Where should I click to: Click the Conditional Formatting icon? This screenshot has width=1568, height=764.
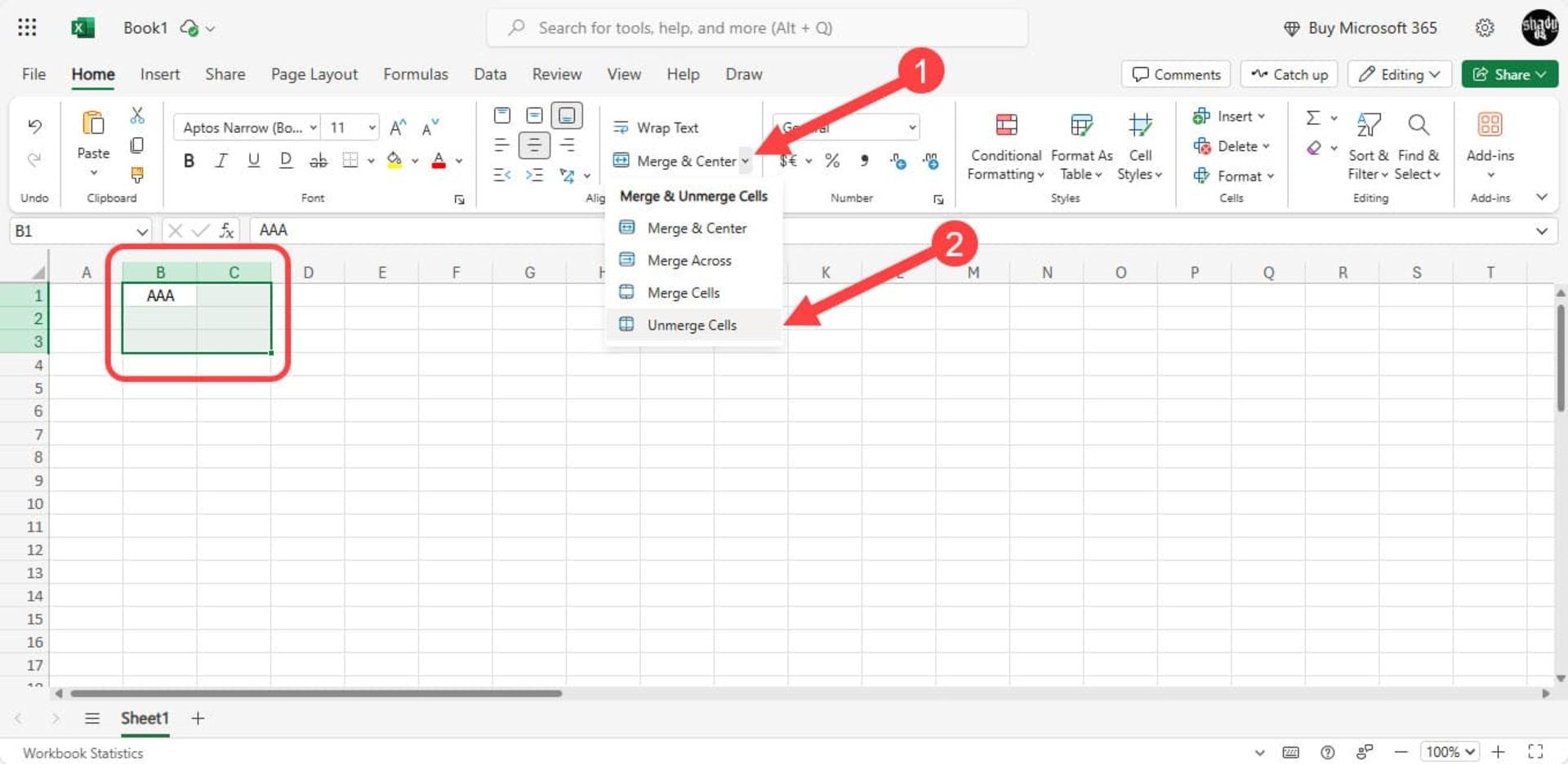tap(1006, 125)
